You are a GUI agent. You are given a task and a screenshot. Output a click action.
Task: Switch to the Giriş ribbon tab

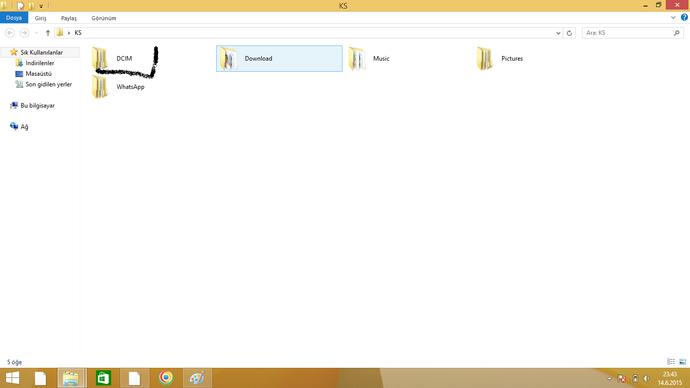pyautogui.click(x=40, y=18)
